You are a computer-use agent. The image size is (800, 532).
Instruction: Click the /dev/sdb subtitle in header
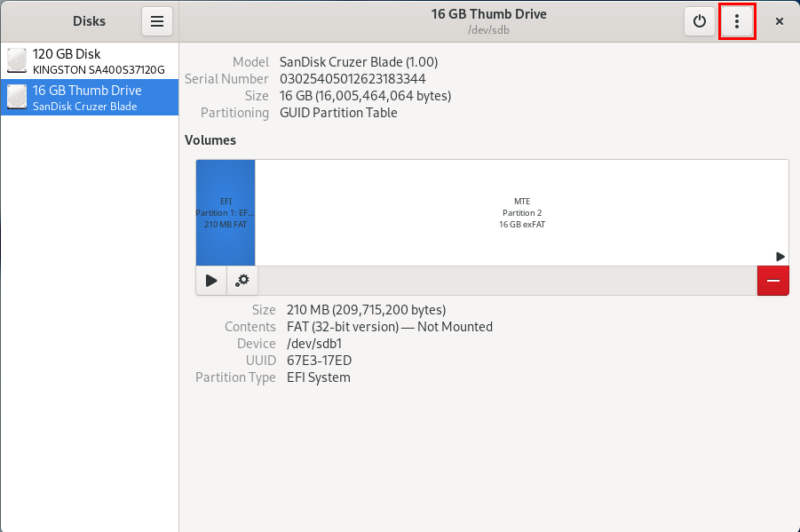pos(489,30)
